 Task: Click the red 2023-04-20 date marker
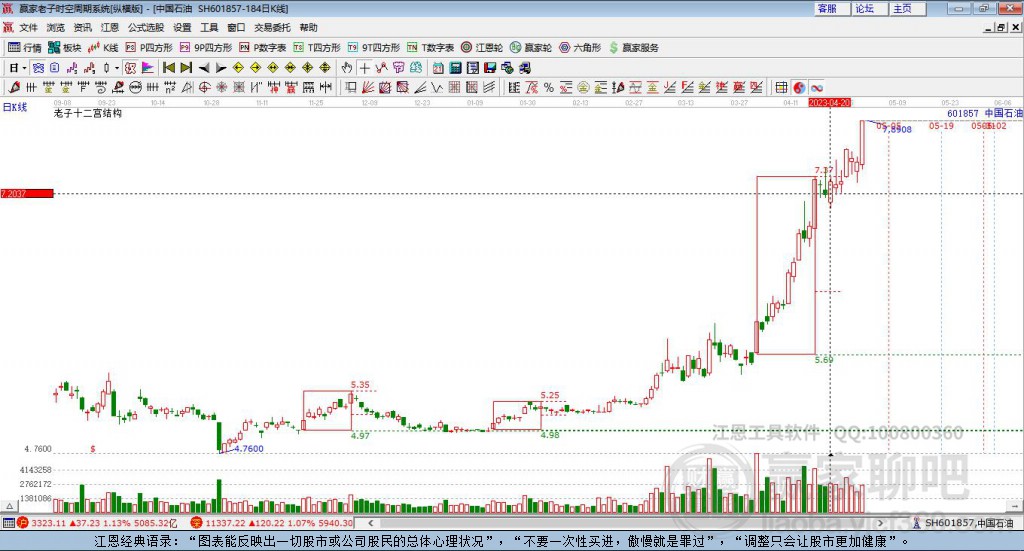coord(830,103)
